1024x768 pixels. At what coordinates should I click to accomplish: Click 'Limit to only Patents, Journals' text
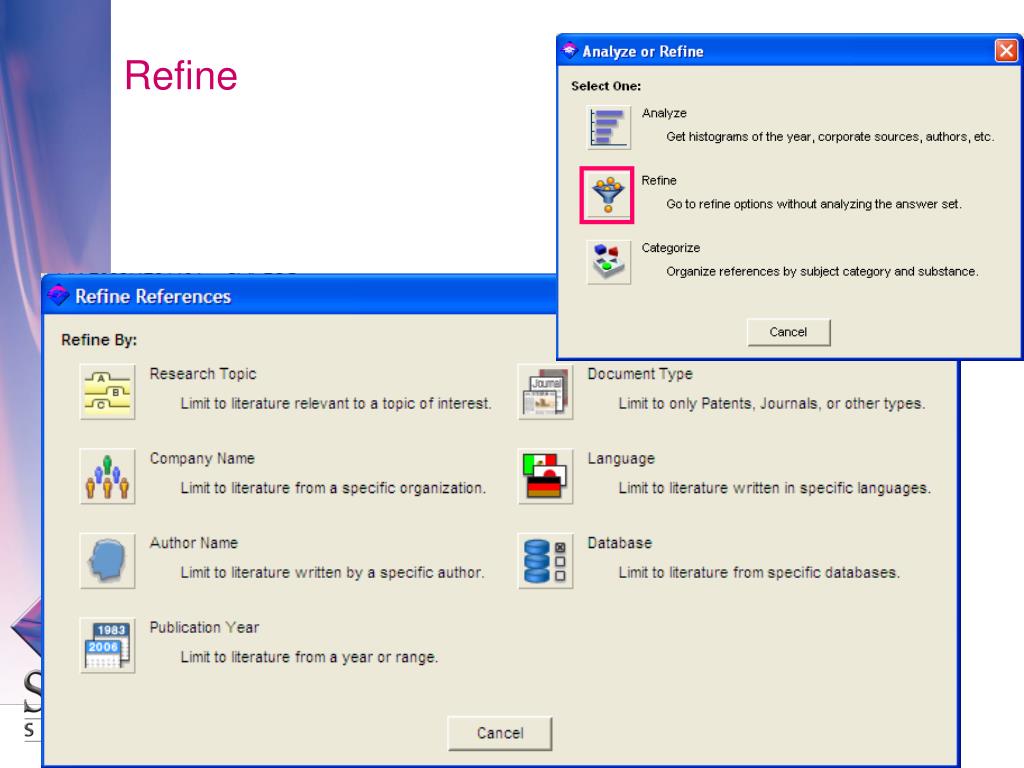click(772, 404)
